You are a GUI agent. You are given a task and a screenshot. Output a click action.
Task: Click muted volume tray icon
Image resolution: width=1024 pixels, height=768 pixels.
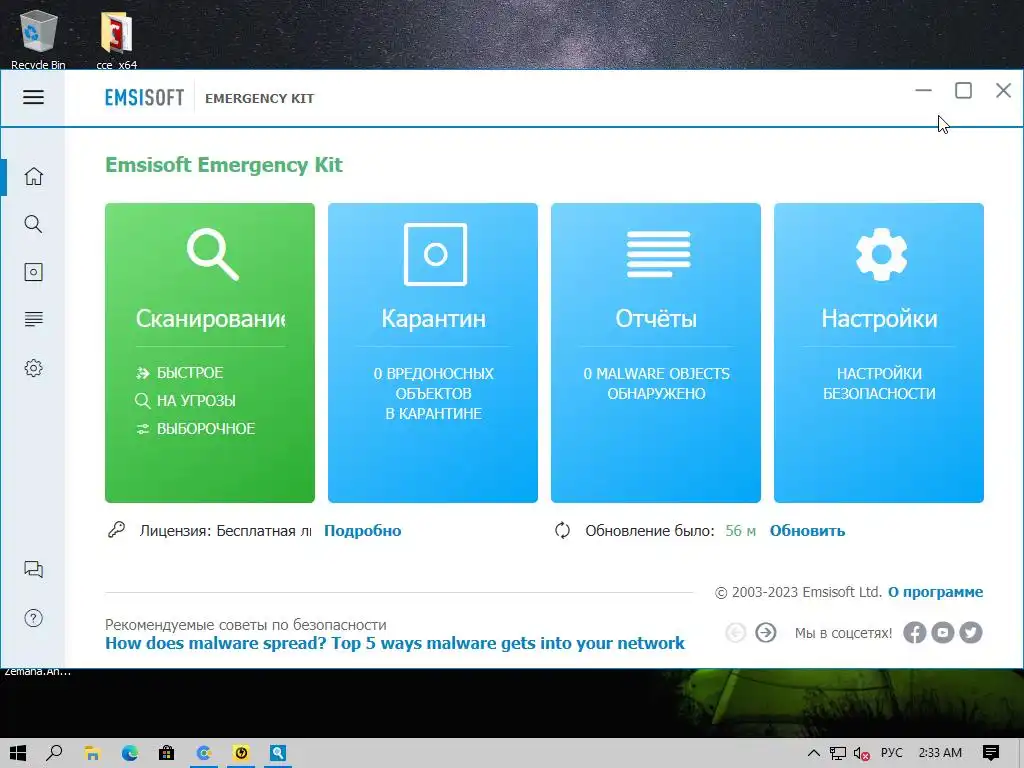(861, 753)
